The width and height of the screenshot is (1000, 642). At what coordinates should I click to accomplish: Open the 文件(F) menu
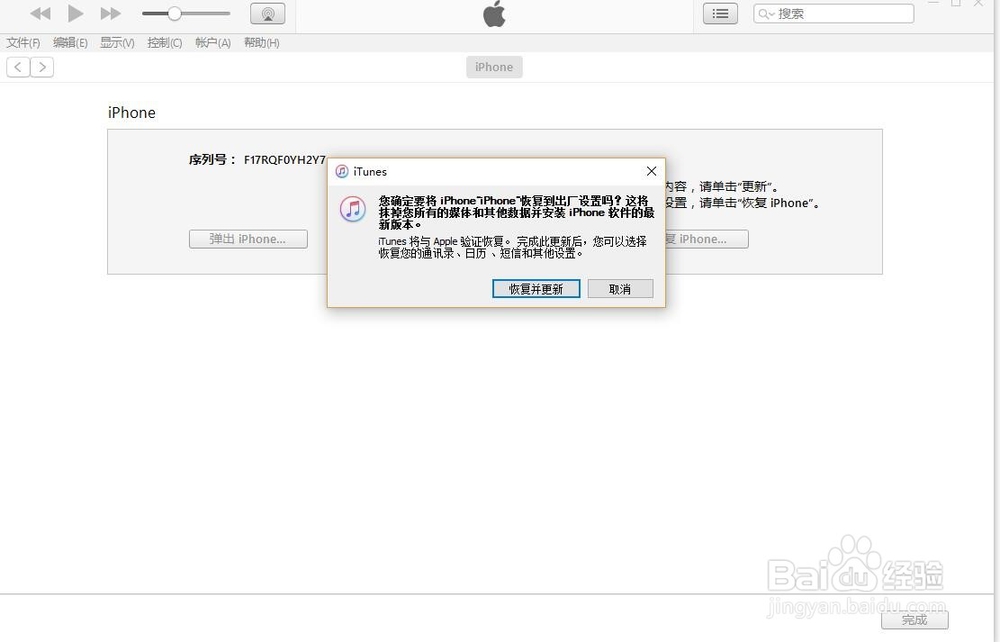point(23,43)
